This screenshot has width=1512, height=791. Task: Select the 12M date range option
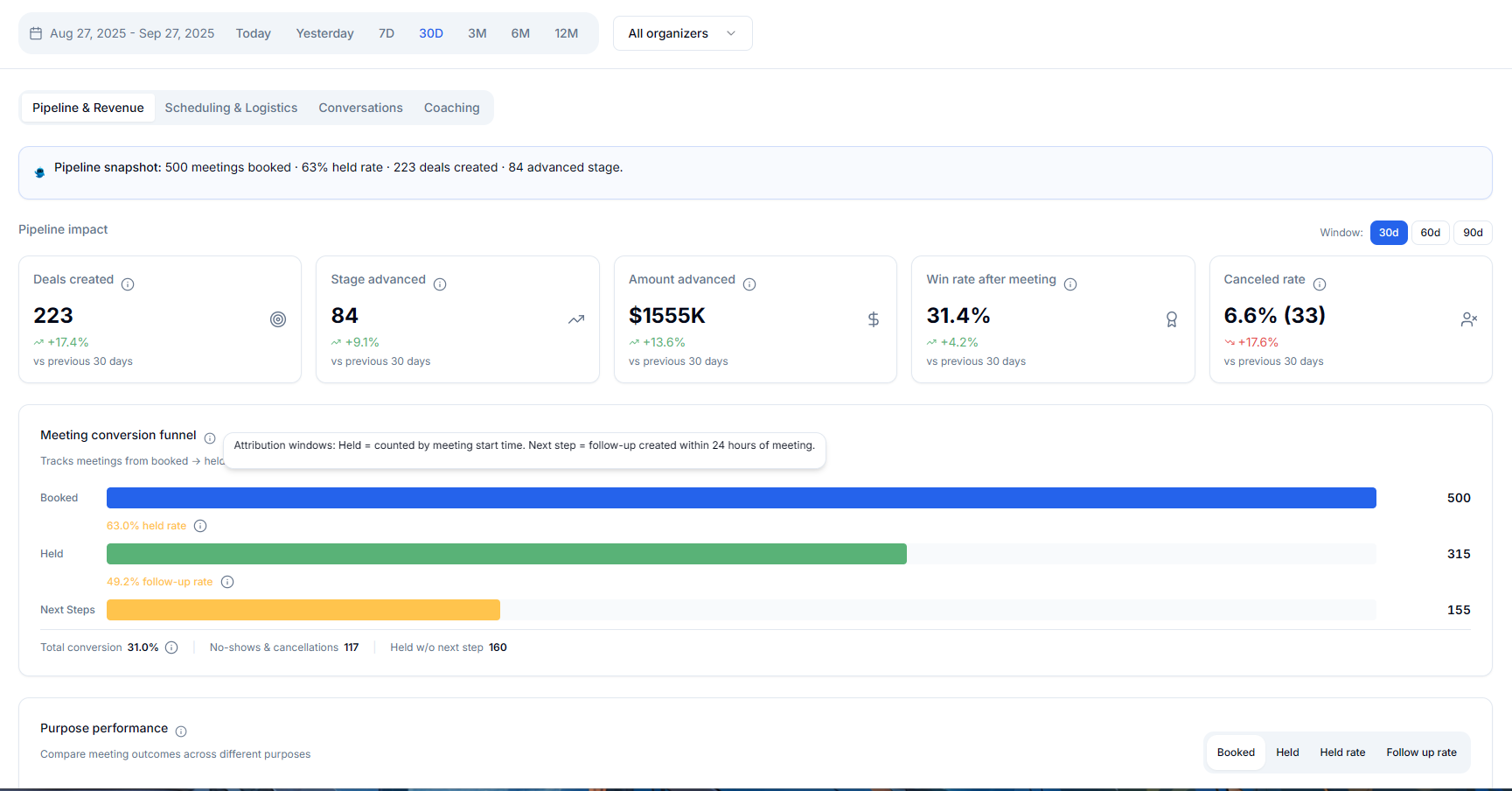tap(567, 32)
